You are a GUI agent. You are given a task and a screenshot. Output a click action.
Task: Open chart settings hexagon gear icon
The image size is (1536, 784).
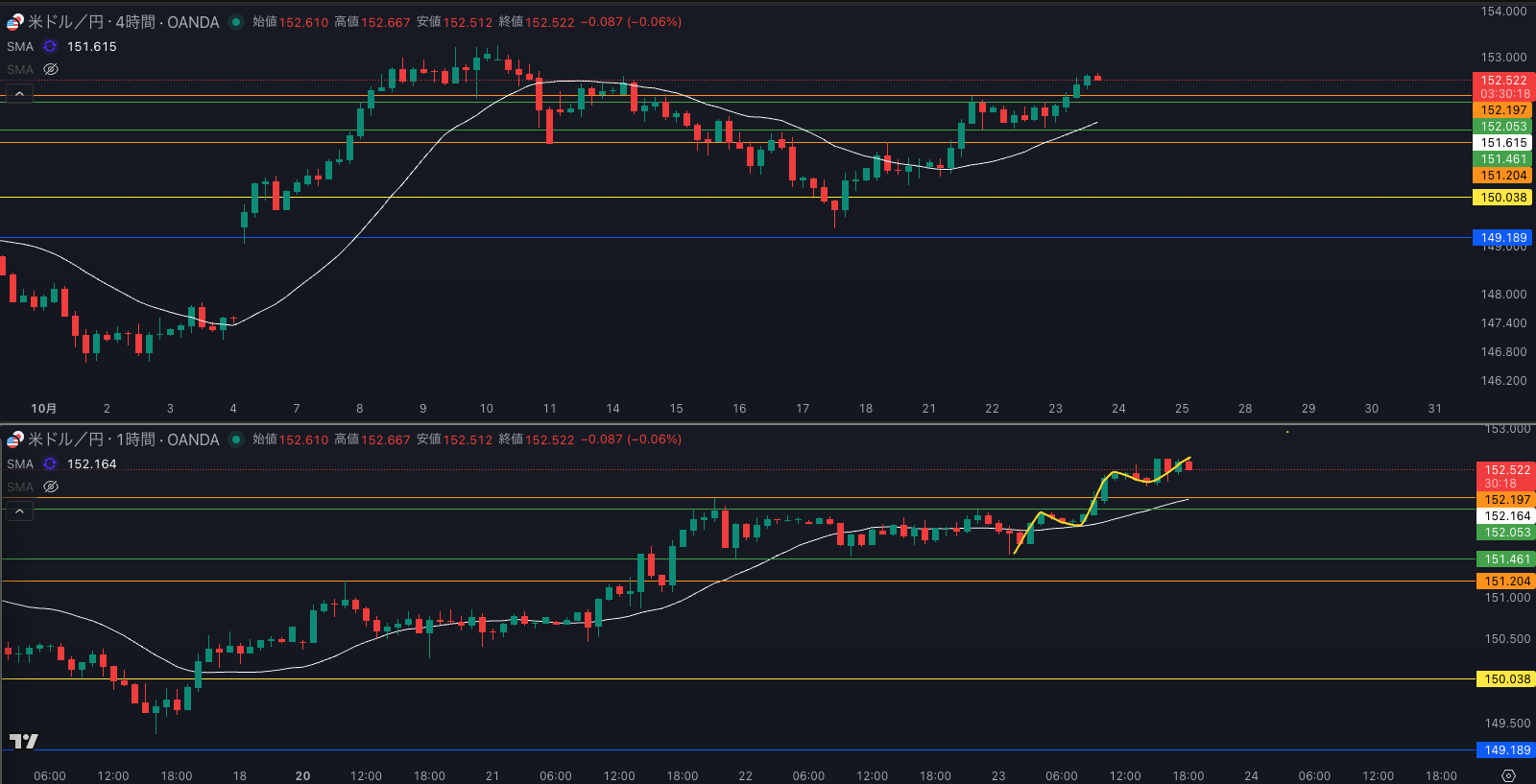1508,775
